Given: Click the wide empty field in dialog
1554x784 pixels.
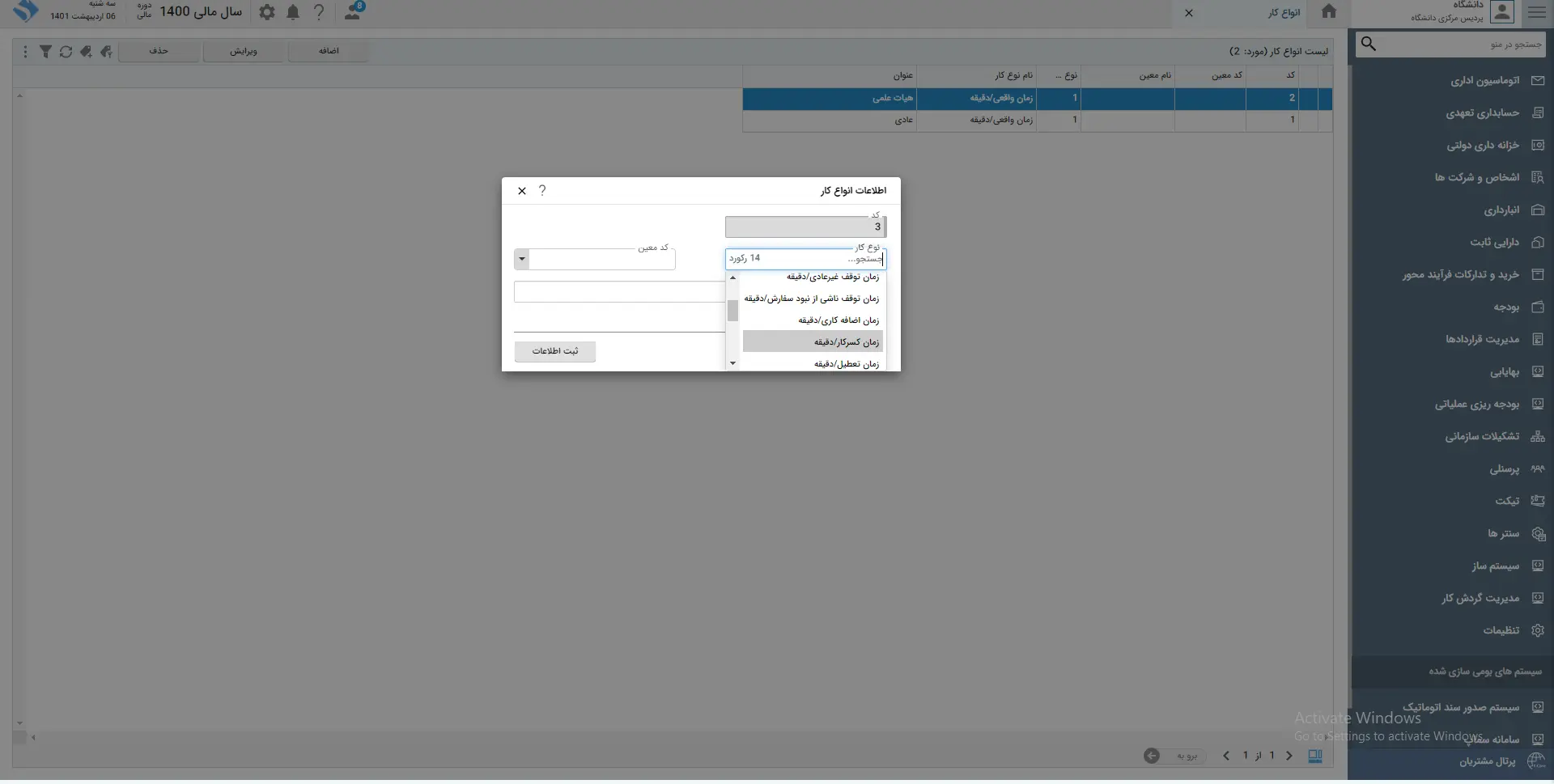Looking at the screenshot, I should tap(619, 291).
